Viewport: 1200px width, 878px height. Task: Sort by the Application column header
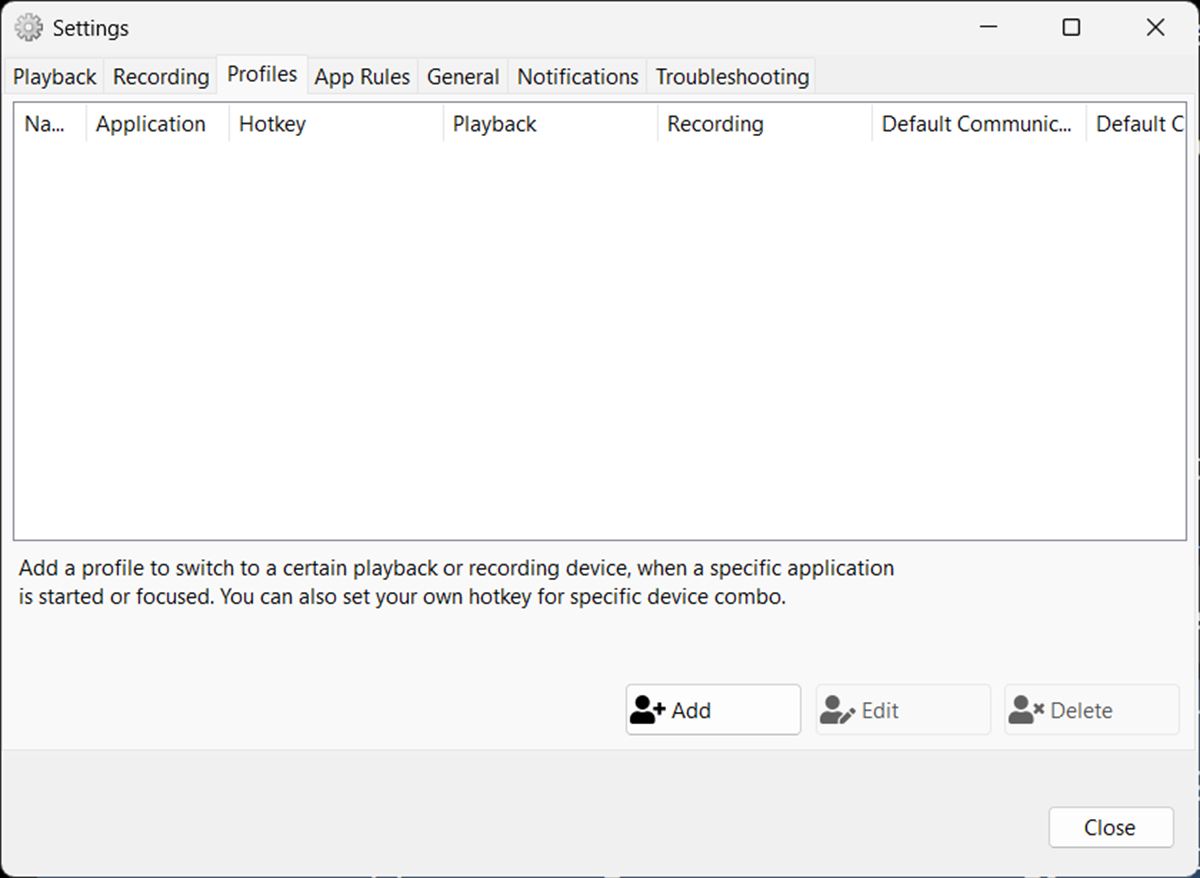pyautogui.click(x=157, y=124)
